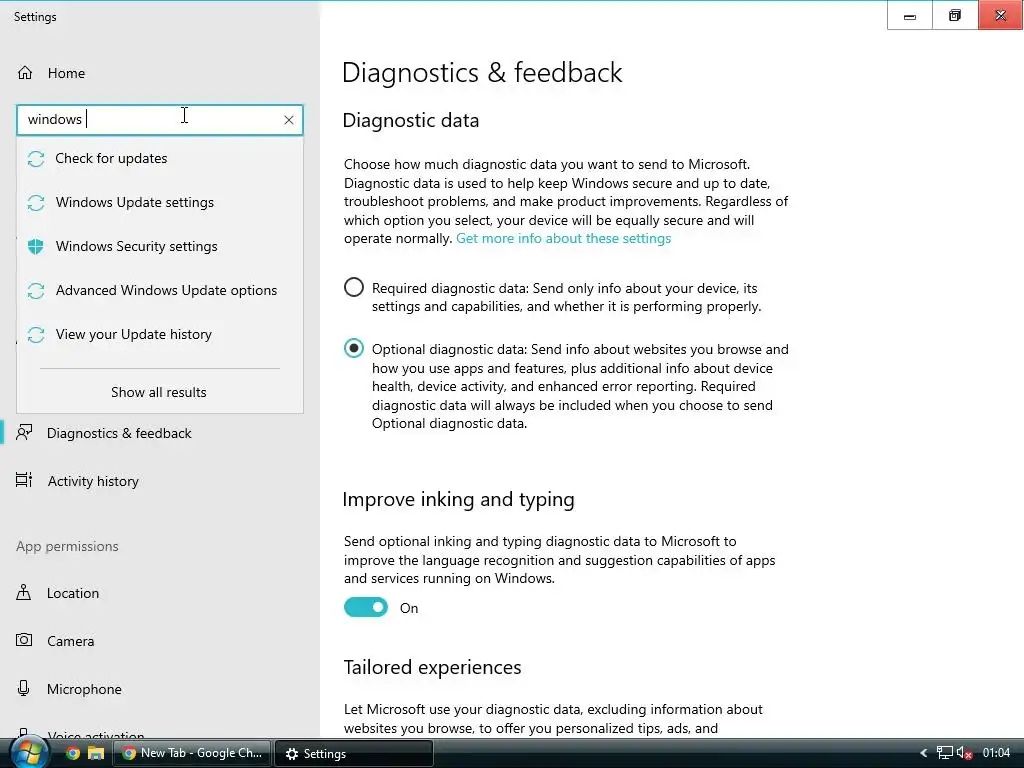Open the "Get more info about these settings" link
The height and width of the screenshot is (768, 1024).
[x=564, y=238]
